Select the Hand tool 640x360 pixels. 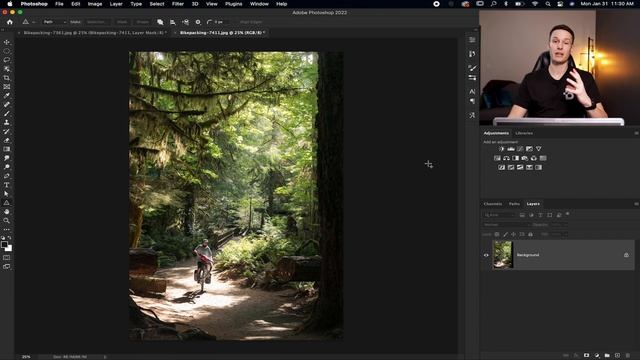pyautogui.click(x=7, y=212)
